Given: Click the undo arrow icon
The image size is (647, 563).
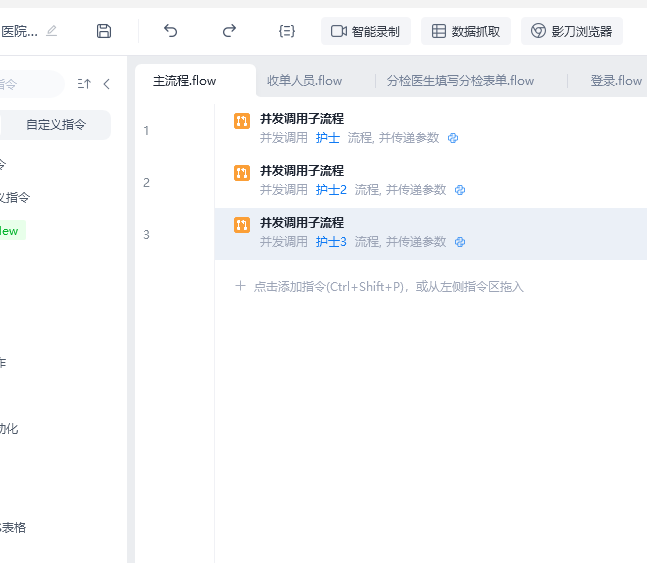Looking at the screenshot, I should point(171,31).
